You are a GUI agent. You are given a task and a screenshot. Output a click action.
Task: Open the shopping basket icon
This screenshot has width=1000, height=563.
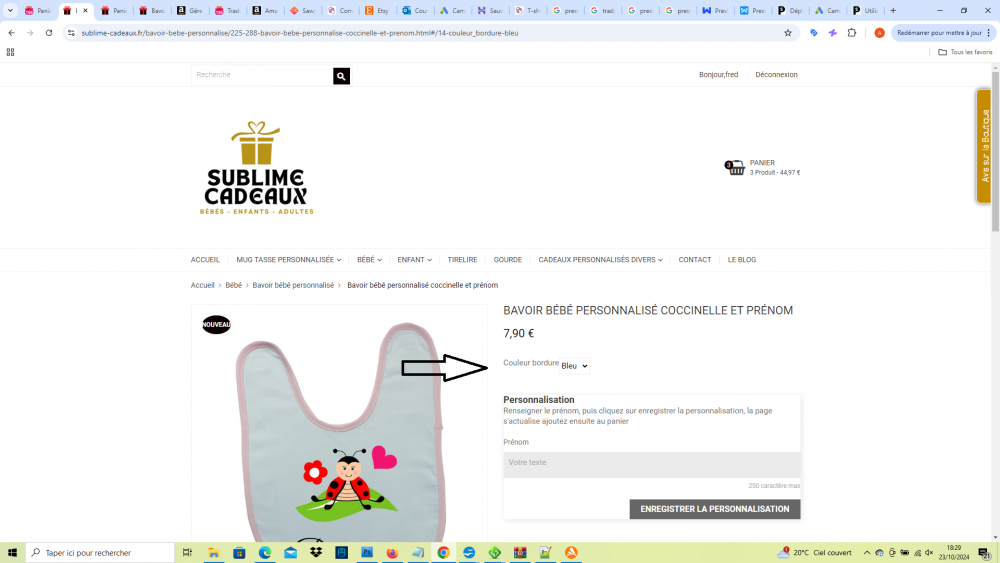click(735, 167)
